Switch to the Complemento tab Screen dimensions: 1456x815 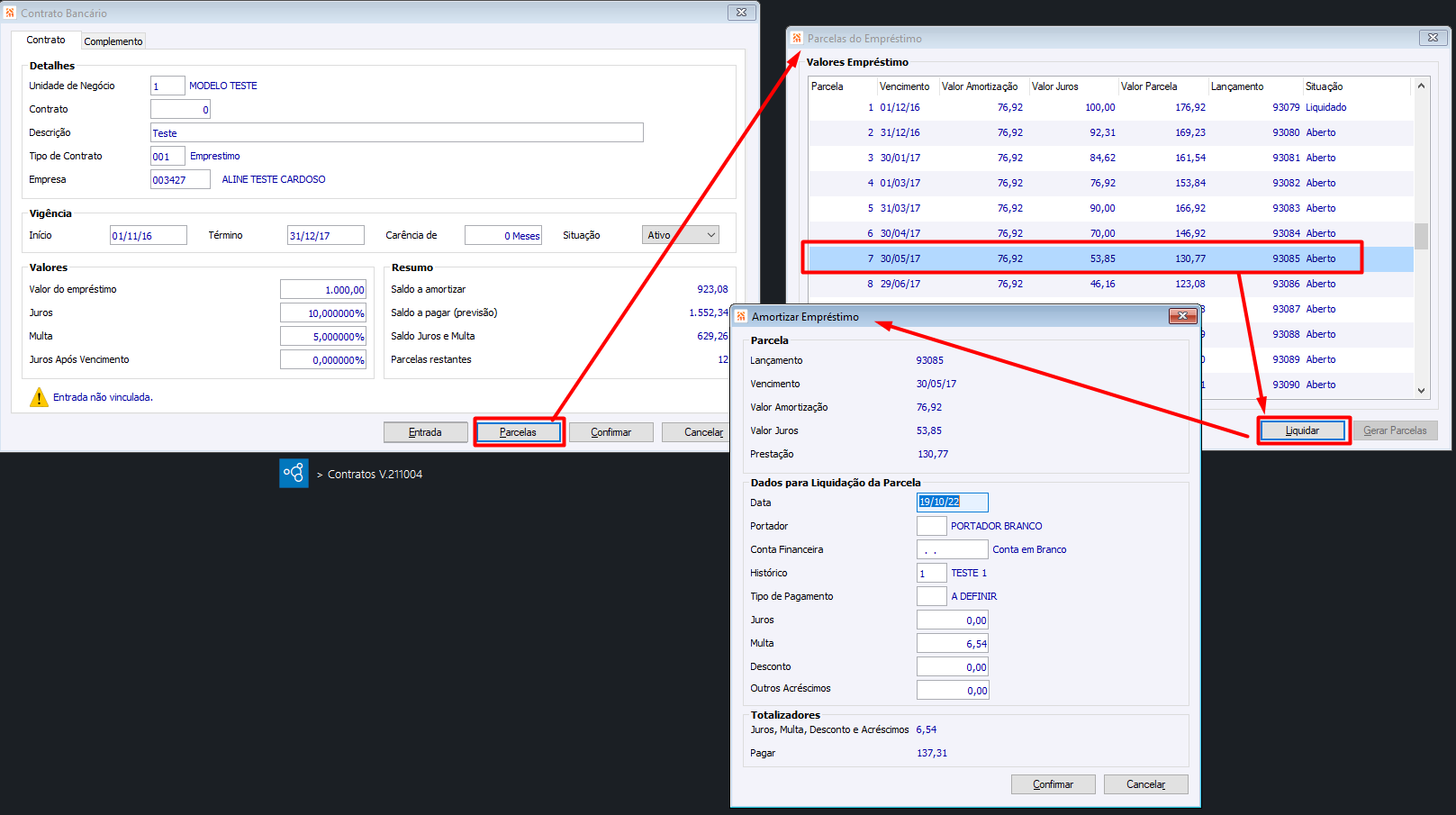pos(113,41)
